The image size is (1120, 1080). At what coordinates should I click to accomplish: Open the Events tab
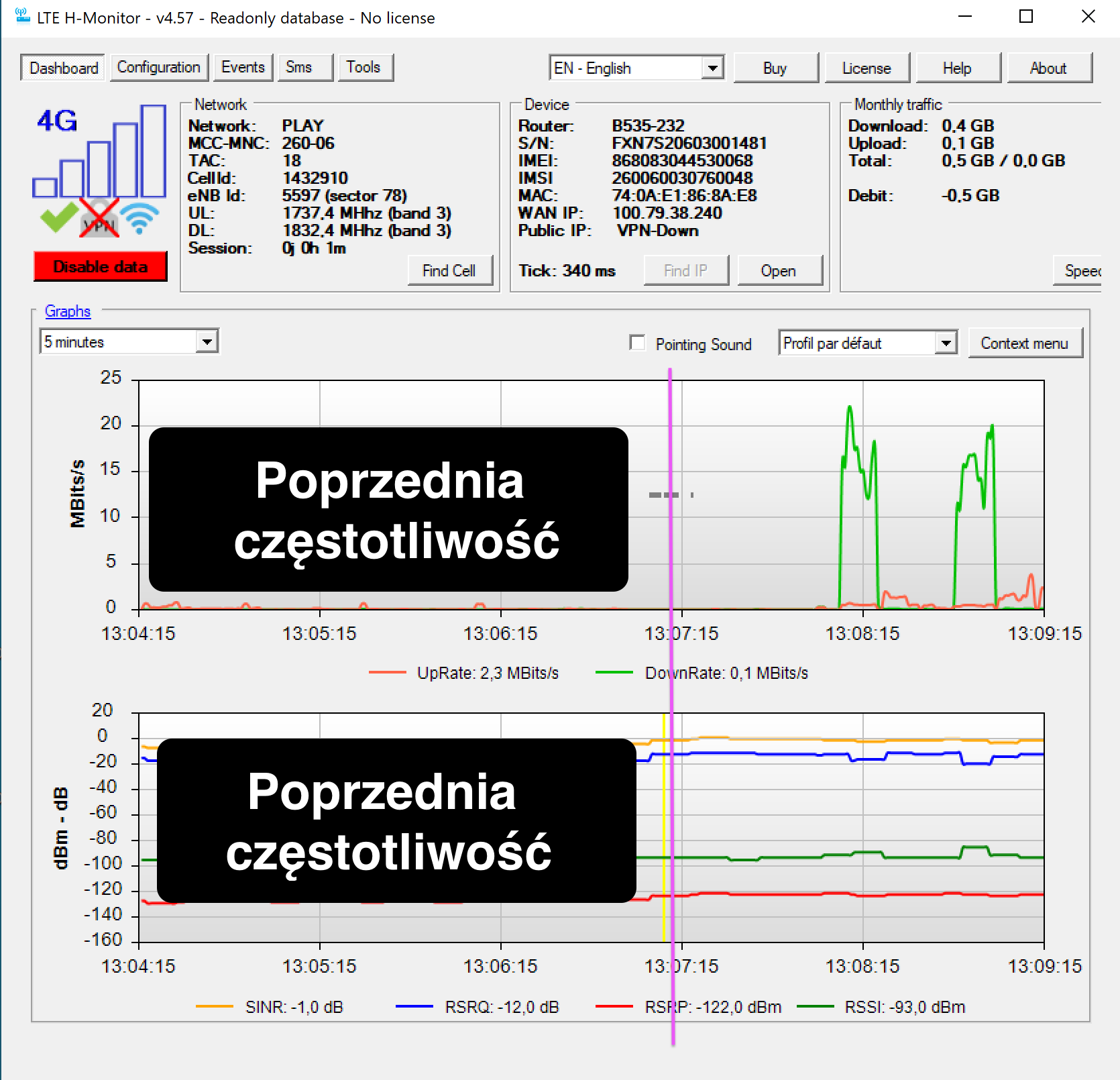tap(243, 67)
